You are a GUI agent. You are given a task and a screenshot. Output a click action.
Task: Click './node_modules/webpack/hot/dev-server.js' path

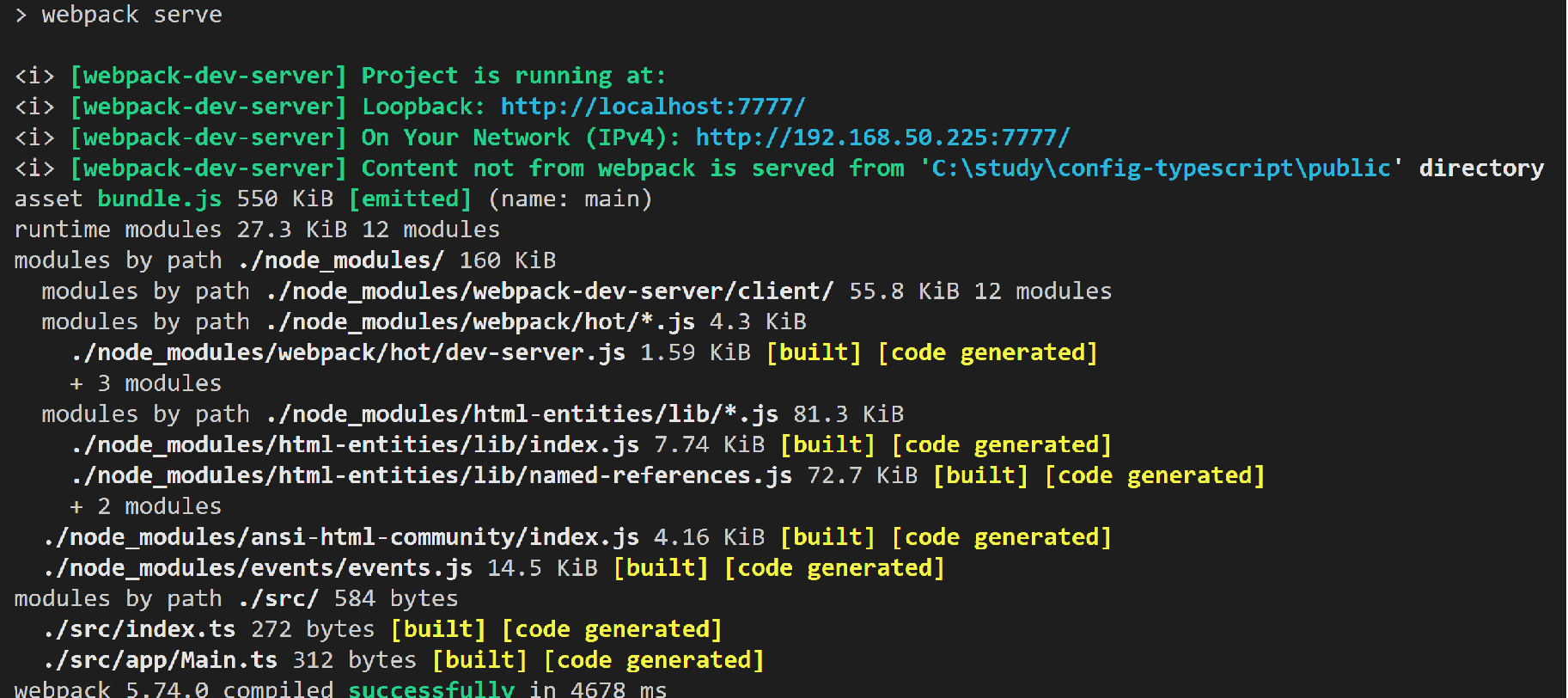click(x=348, y=352)
